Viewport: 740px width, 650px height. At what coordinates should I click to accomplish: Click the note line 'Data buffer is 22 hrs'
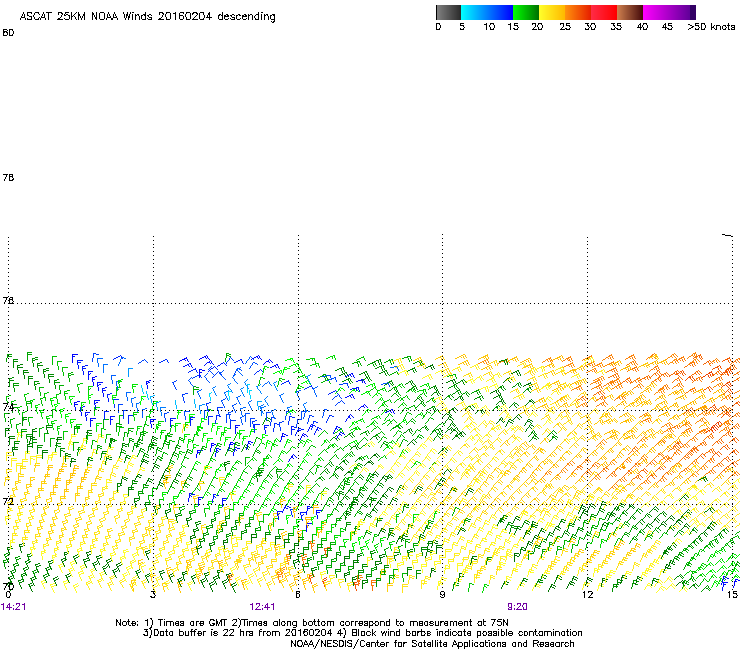362,633
